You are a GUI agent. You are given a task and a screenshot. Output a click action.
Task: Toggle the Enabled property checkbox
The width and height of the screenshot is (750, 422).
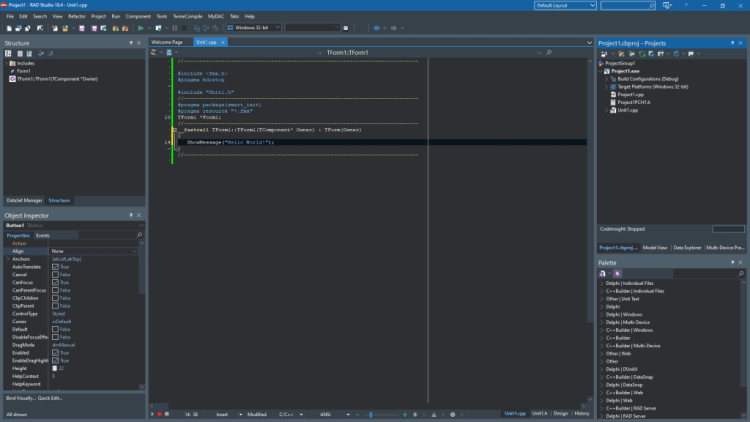click(x=55, y=353)
